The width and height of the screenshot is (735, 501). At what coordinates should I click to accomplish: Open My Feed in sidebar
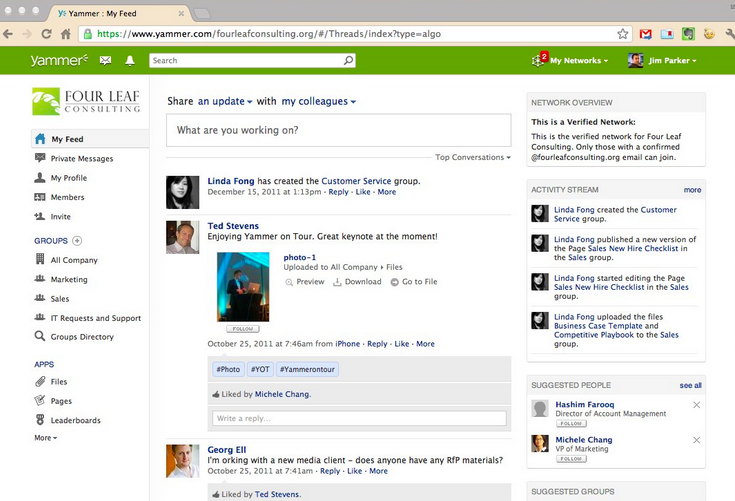pos(90,139)
